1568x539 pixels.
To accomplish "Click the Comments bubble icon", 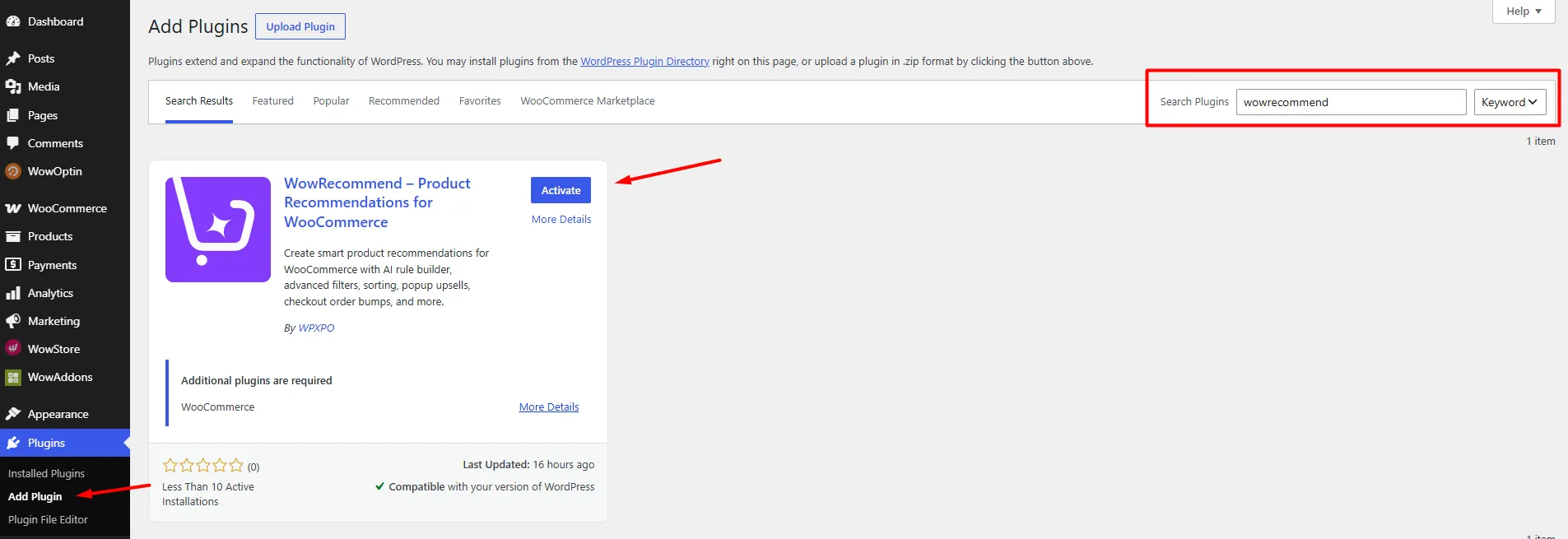I will click(x=13, y=143).
